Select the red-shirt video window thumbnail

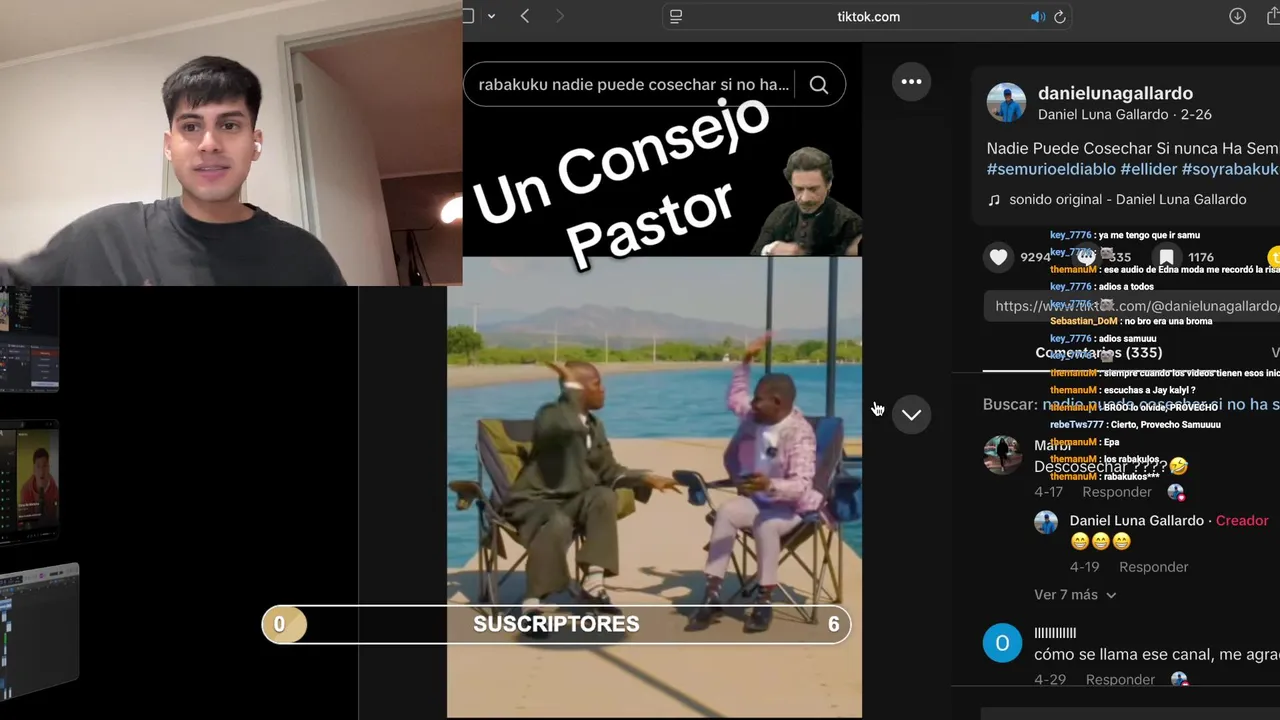pos(29,483)
